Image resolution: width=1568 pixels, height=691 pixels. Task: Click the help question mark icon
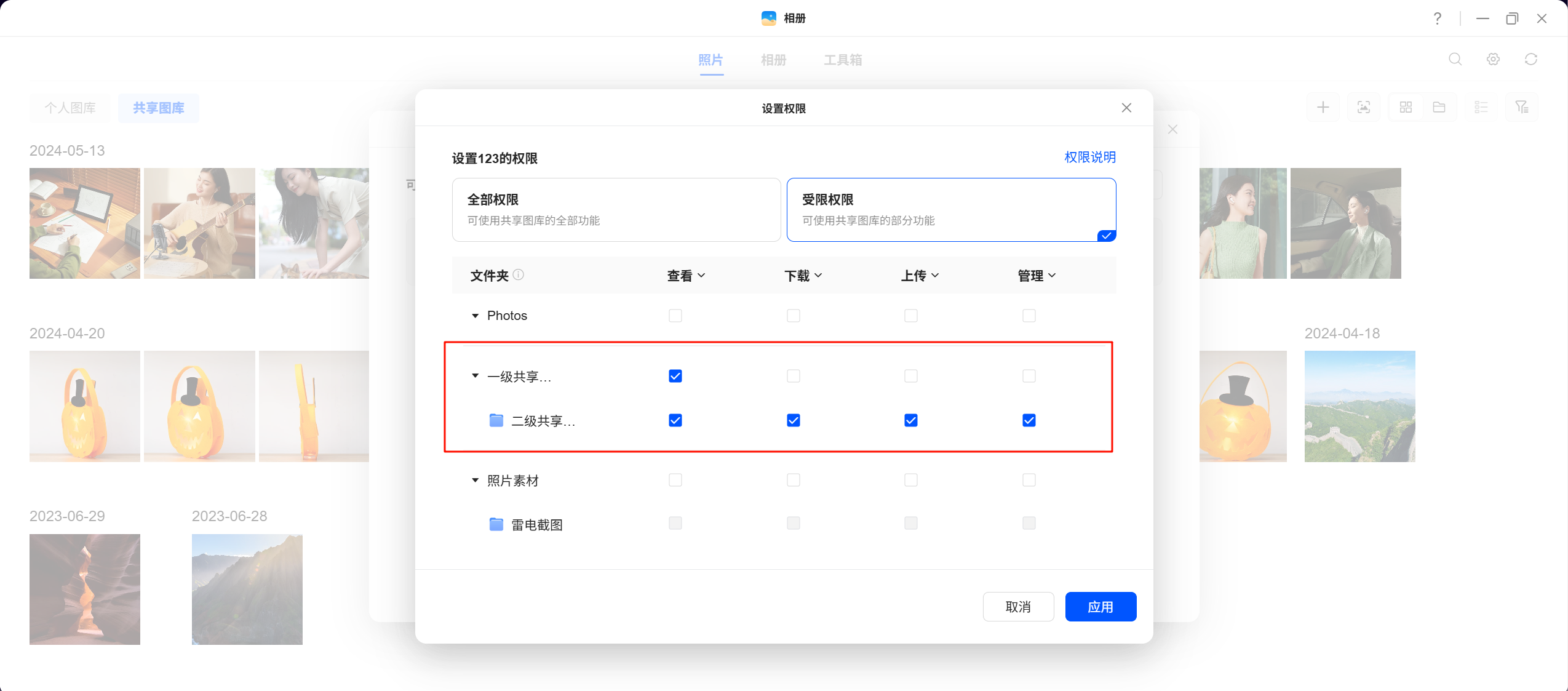point(1437,18)
